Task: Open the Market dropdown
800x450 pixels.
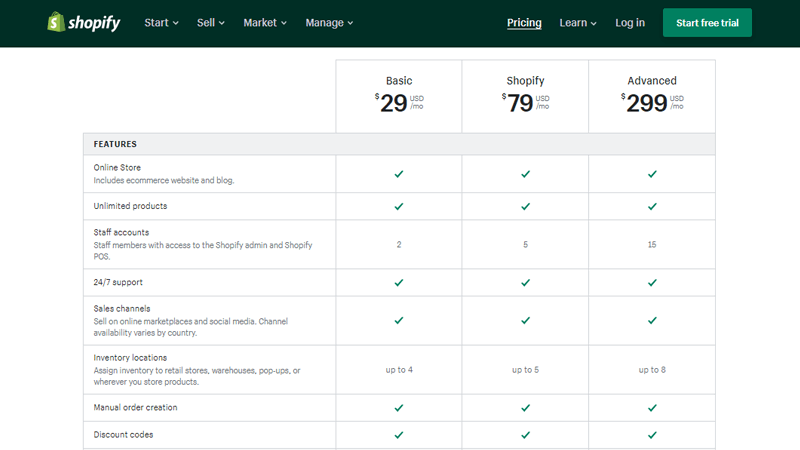Action: (265, 22)
